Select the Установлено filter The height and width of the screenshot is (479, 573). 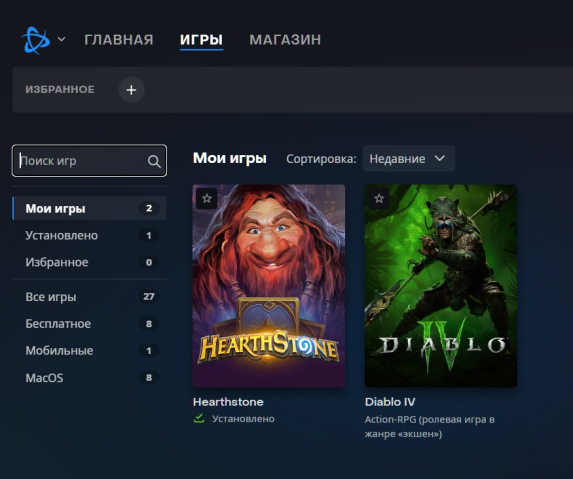click(x=89, y=235)
